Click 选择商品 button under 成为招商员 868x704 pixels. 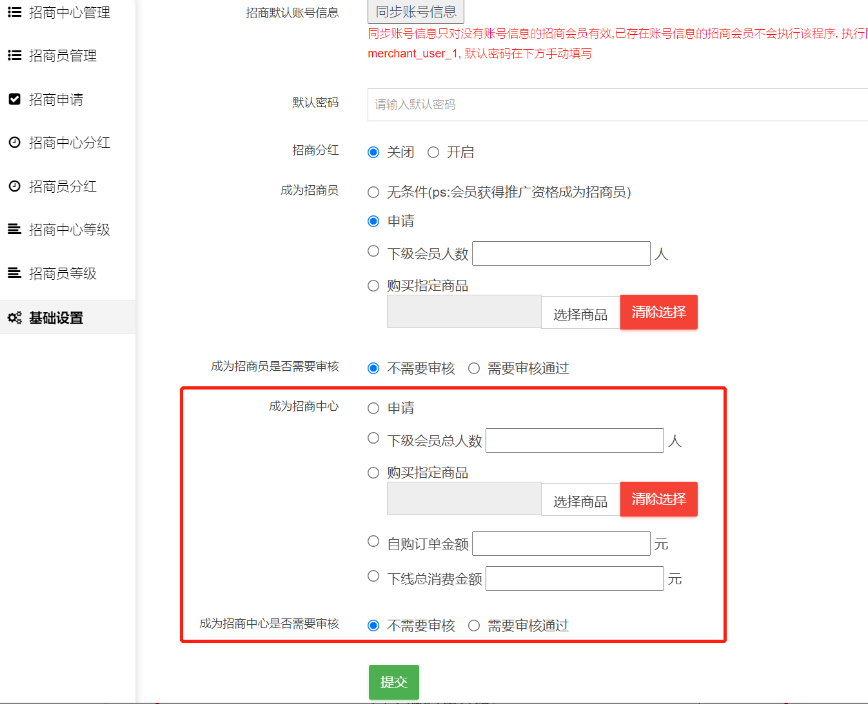[580, 313]
